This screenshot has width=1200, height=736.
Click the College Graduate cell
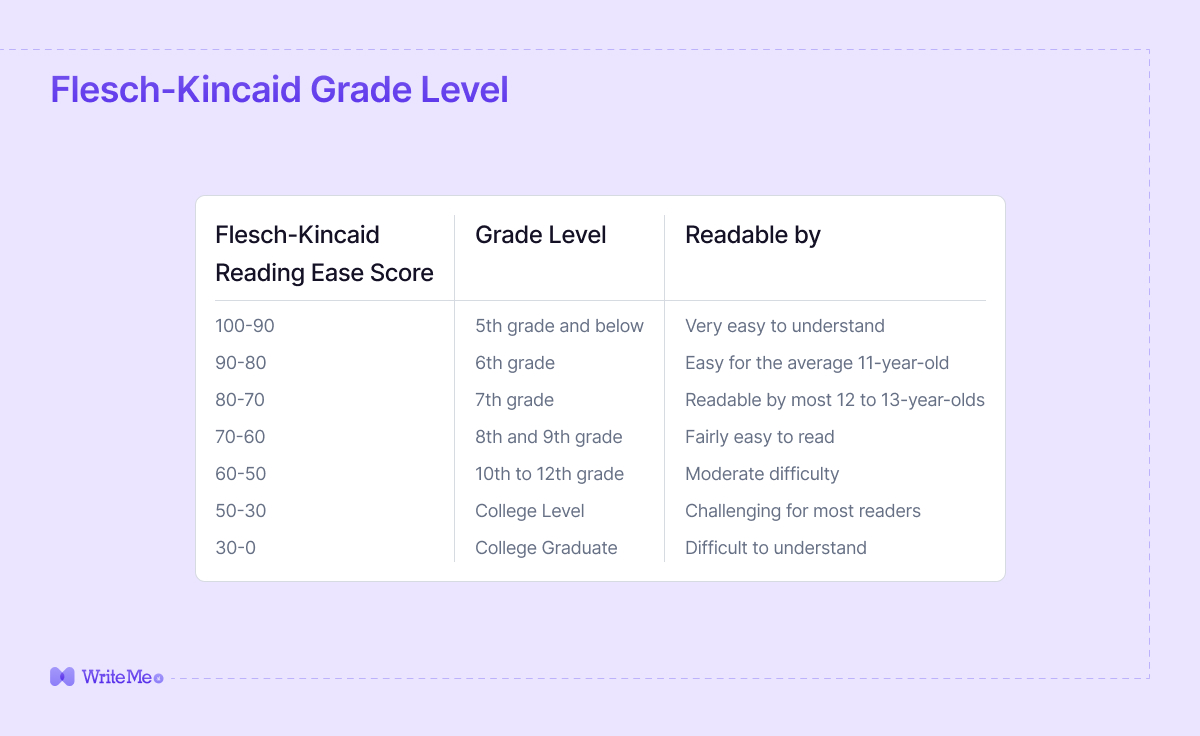pos(546,548)
